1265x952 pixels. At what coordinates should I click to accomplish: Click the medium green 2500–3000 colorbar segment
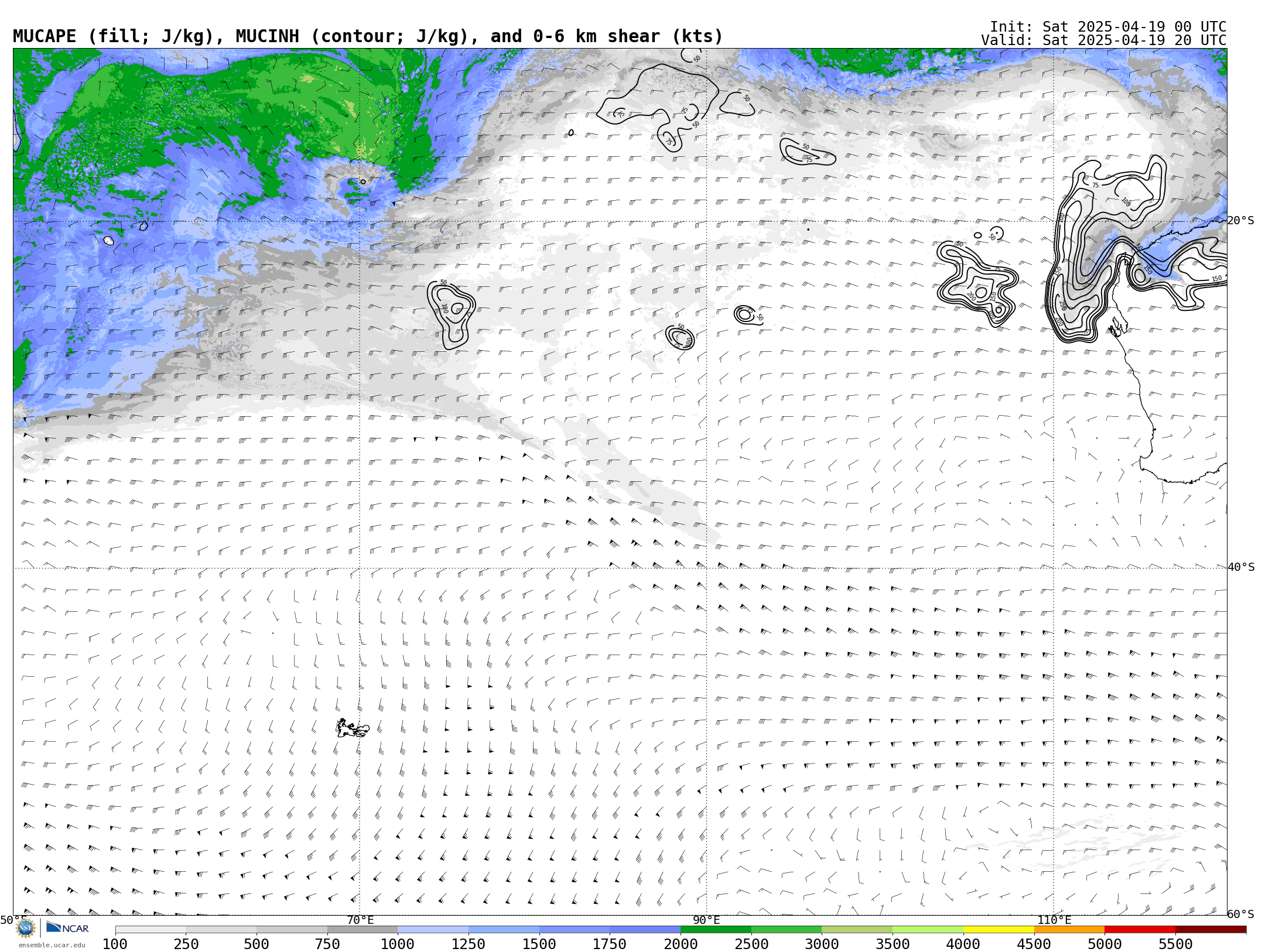click(x=787, y=930)
